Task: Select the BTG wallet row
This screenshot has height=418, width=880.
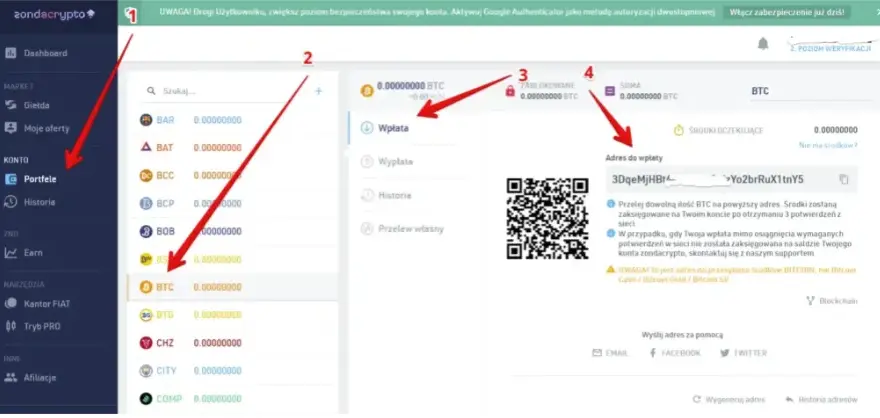Action: pos(232,315)
